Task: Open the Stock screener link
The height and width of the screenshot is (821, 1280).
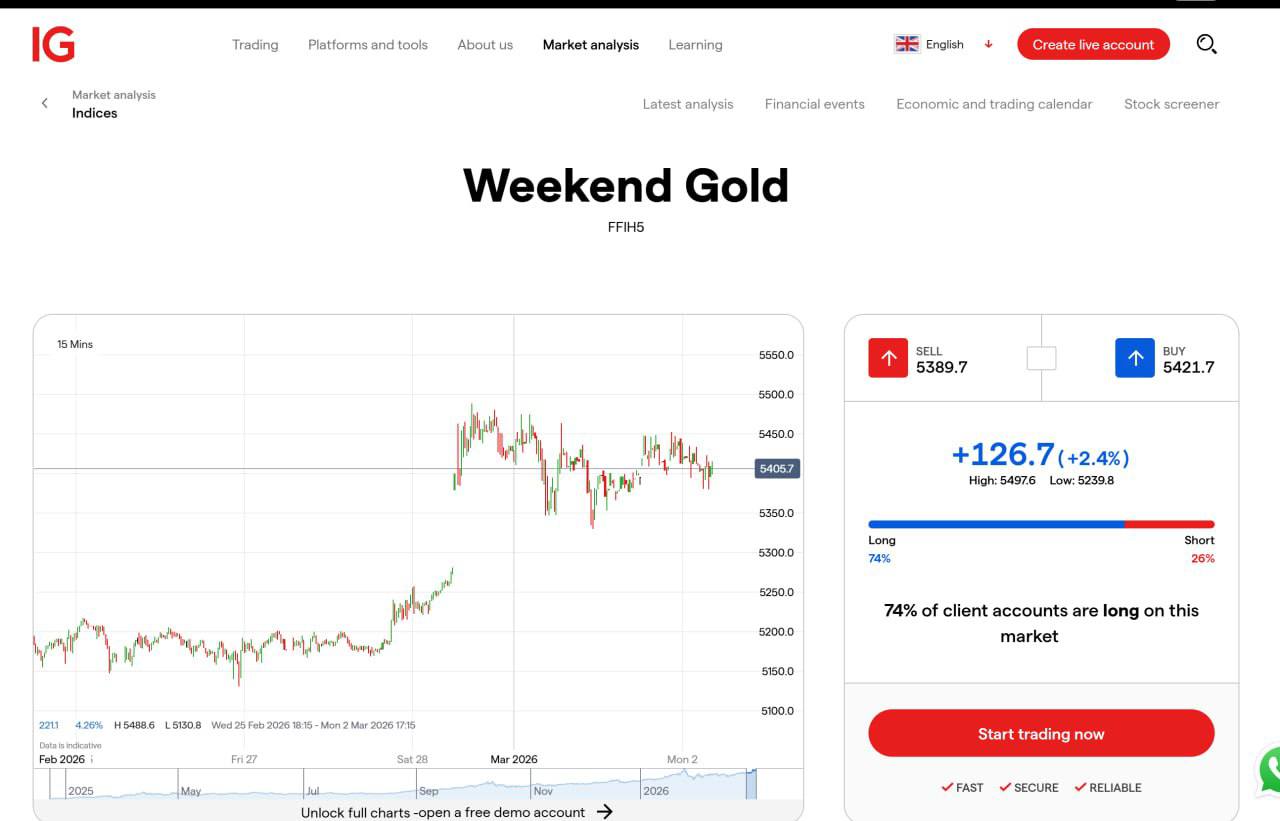Action: [1171, 104]
